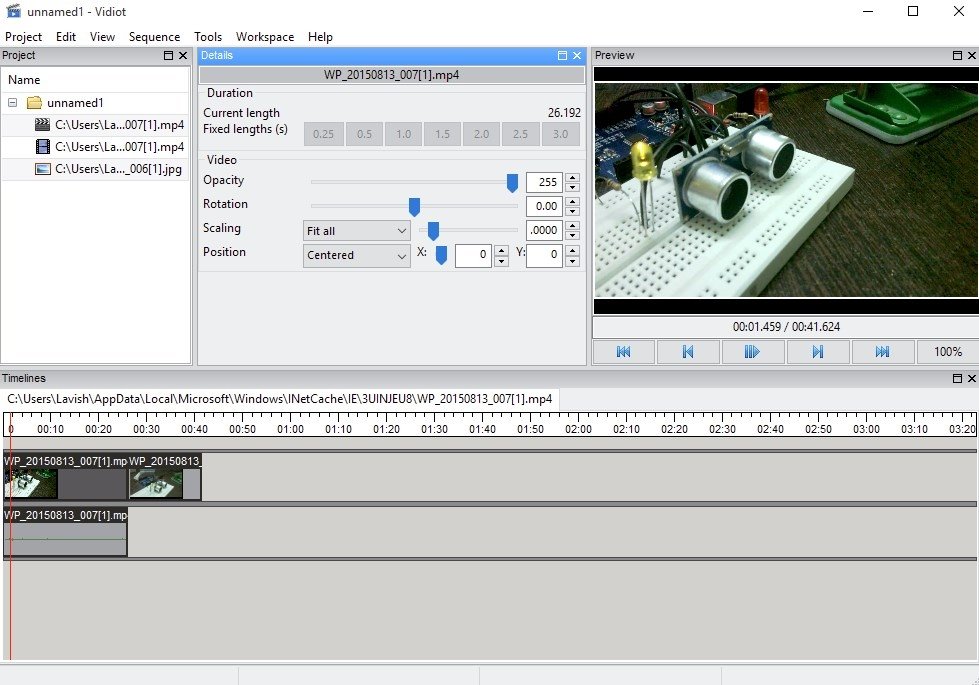This screenshot has width=979, height=685.
Task: Go to previous clip in Preview
Action: 688,352
